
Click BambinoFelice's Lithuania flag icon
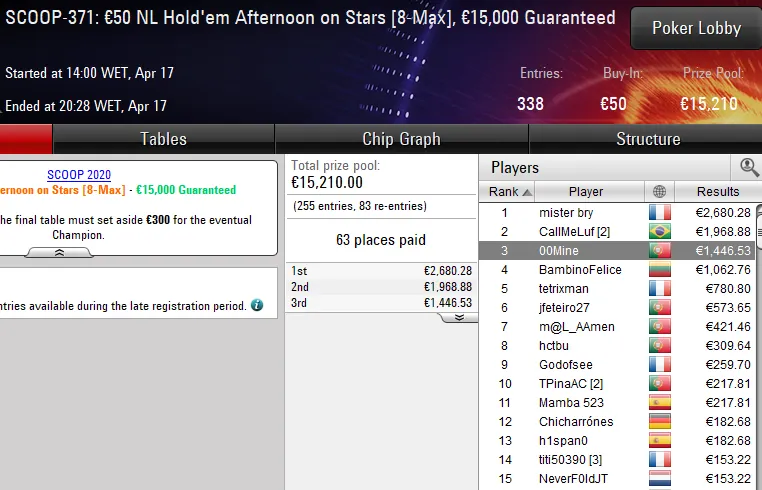click(659, 270)
